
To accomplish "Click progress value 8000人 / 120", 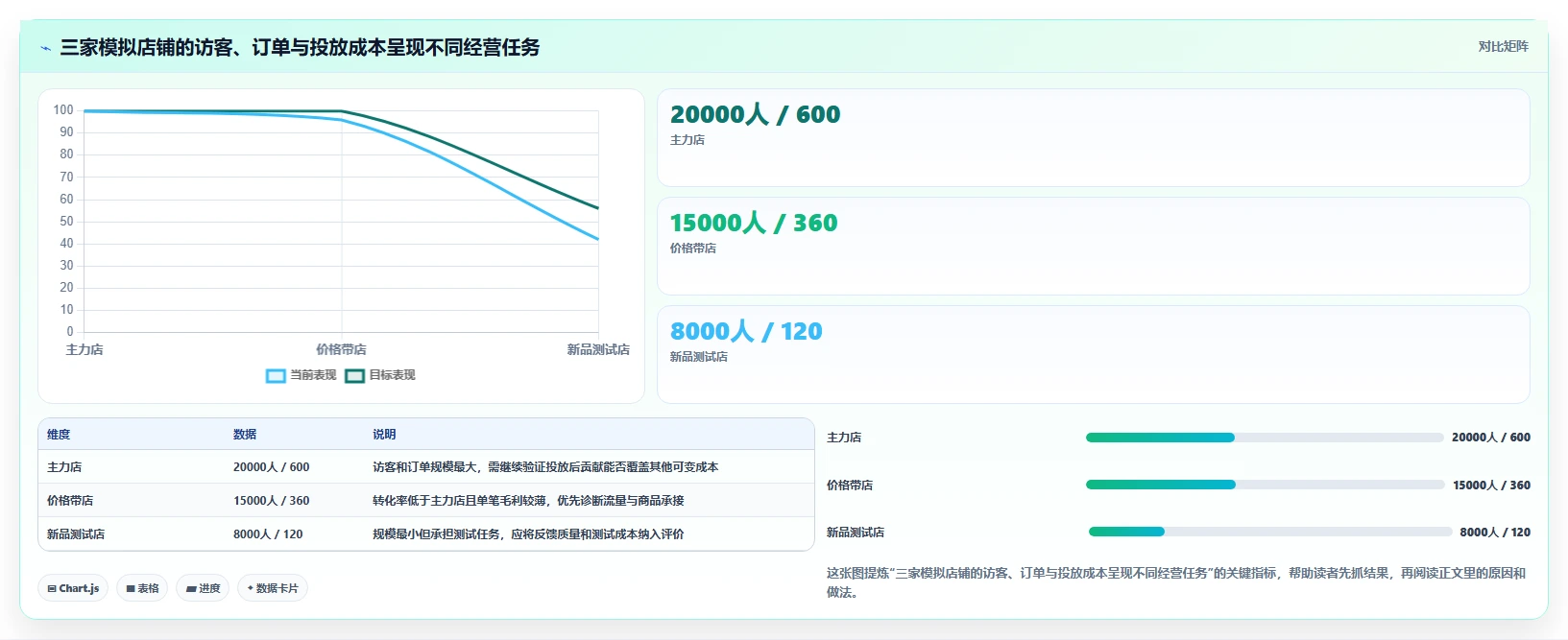I will (1495, 533).
